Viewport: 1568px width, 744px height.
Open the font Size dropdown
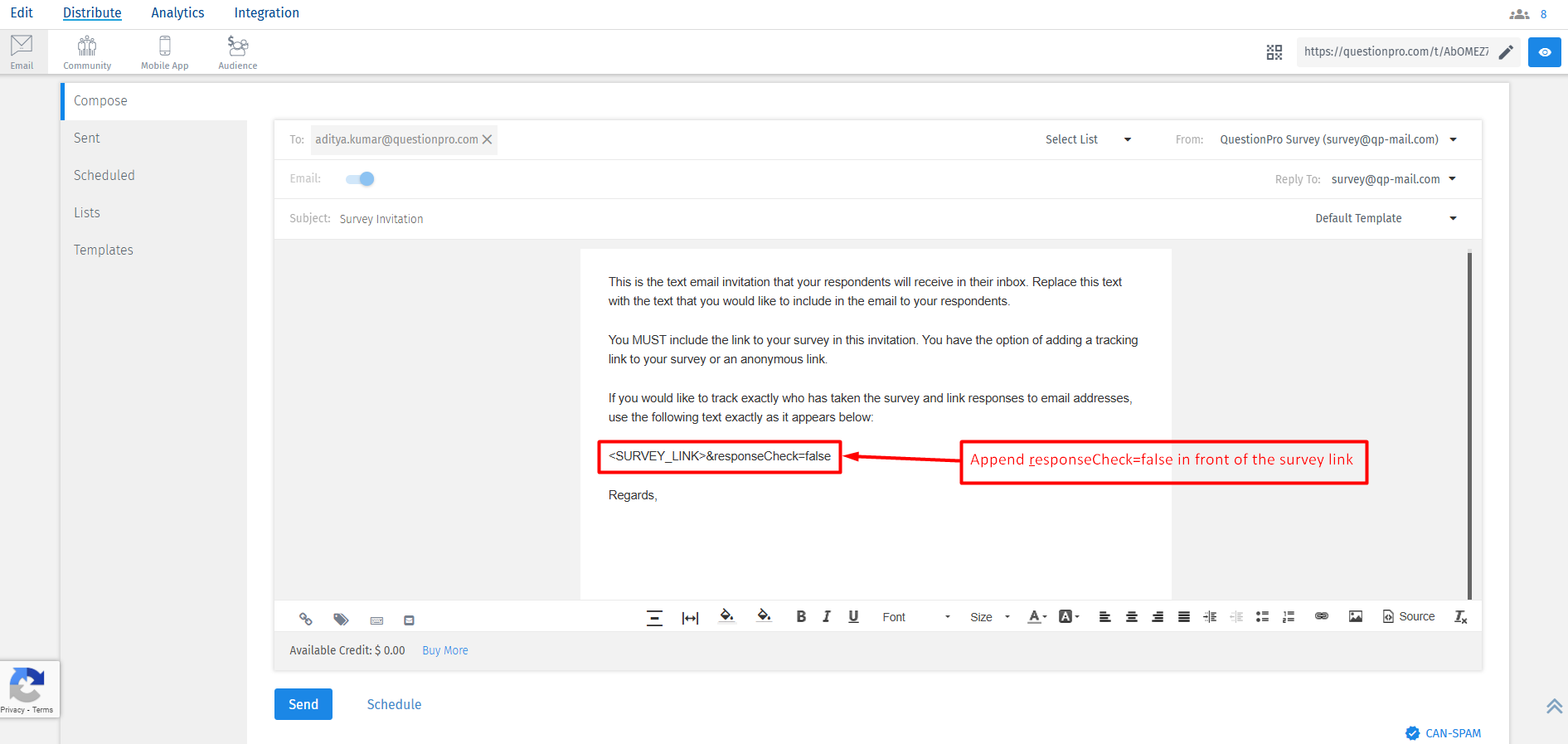[x=990, y=616]
